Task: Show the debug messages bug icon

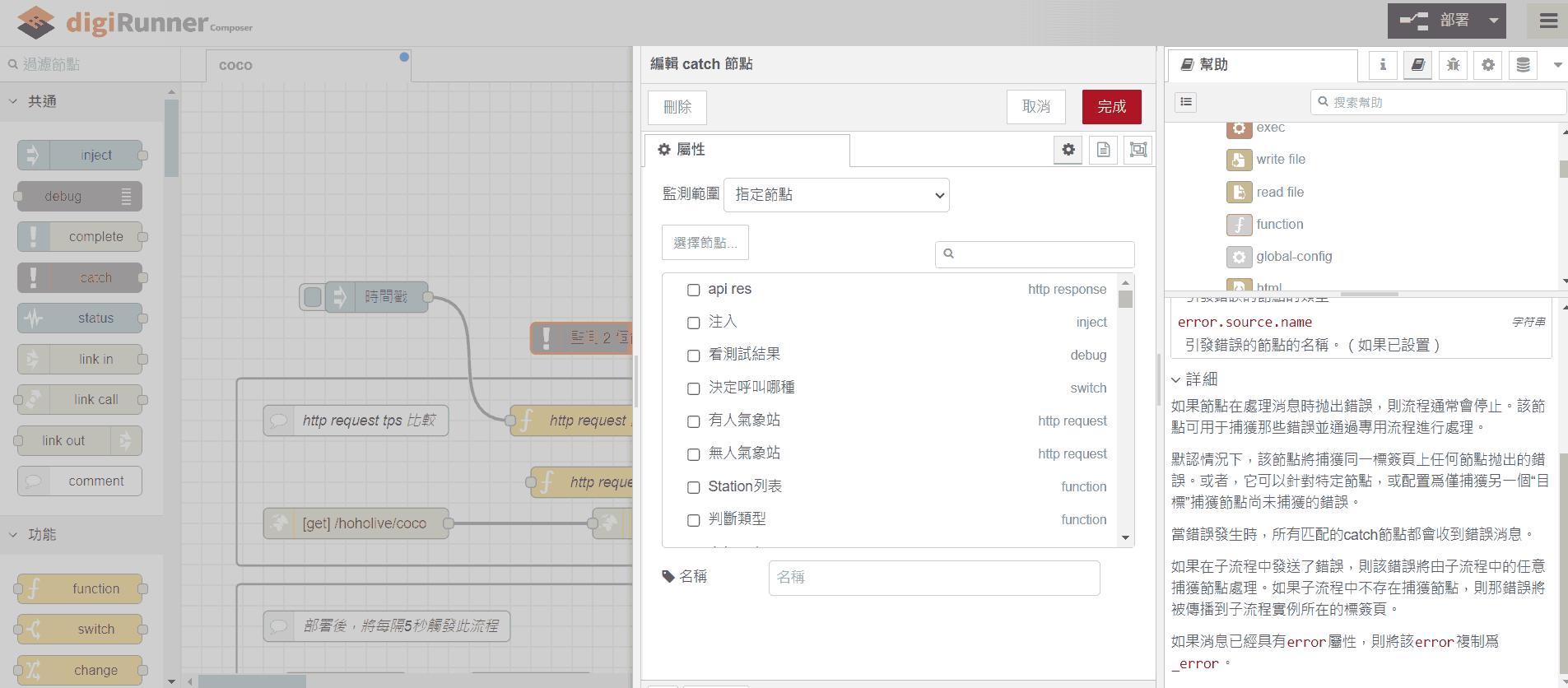Action: pyautogui.click(x=1454, y=64)
